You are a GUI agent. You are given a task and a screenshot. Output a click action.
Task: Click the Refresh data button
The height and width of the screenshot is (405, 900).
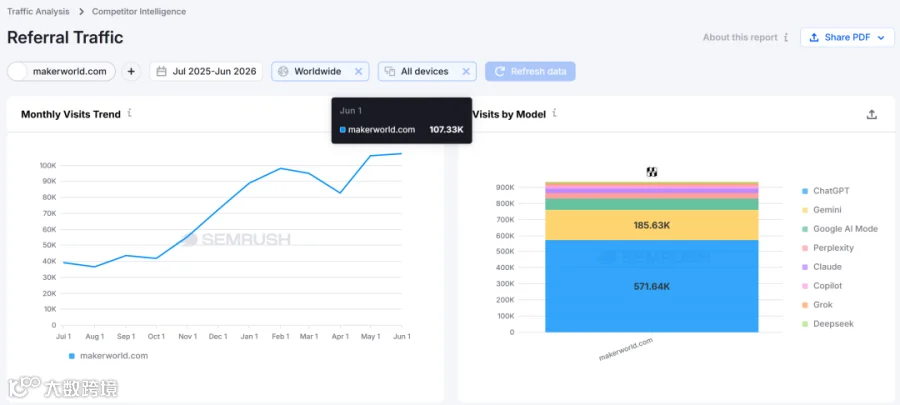[x=530, y=71]
